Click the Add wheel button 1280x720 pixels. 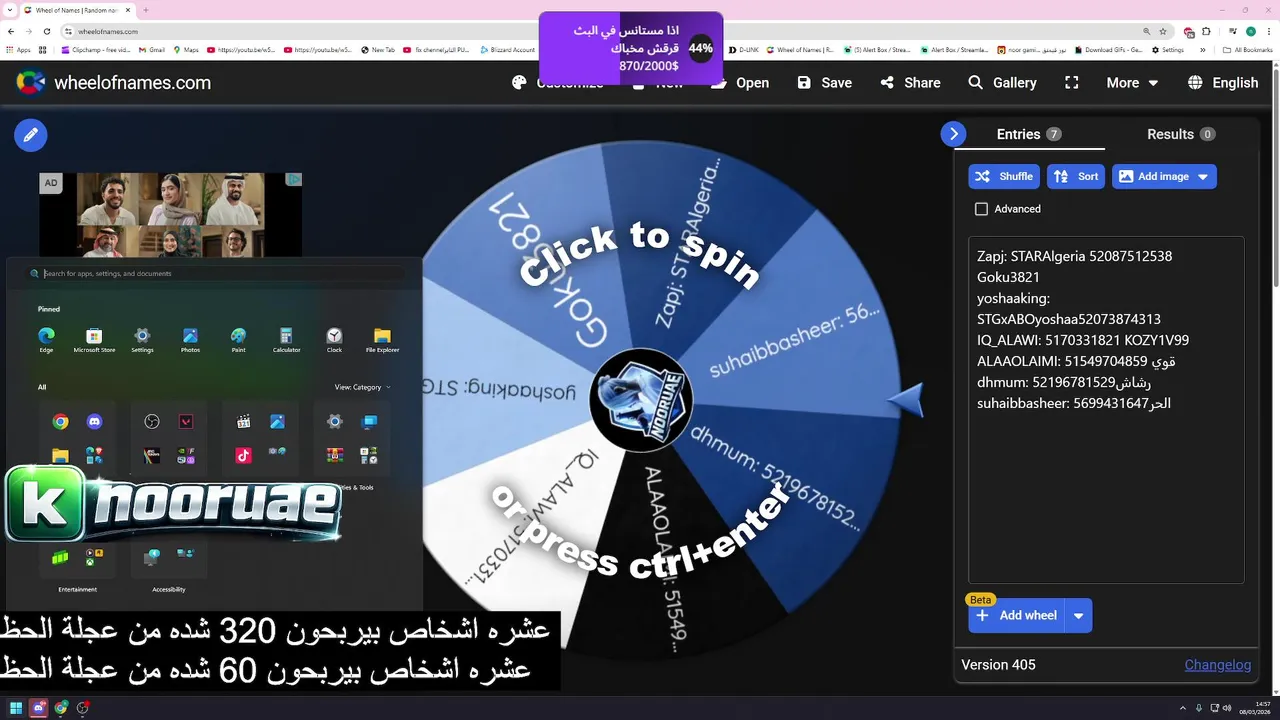pos(1017,615)
